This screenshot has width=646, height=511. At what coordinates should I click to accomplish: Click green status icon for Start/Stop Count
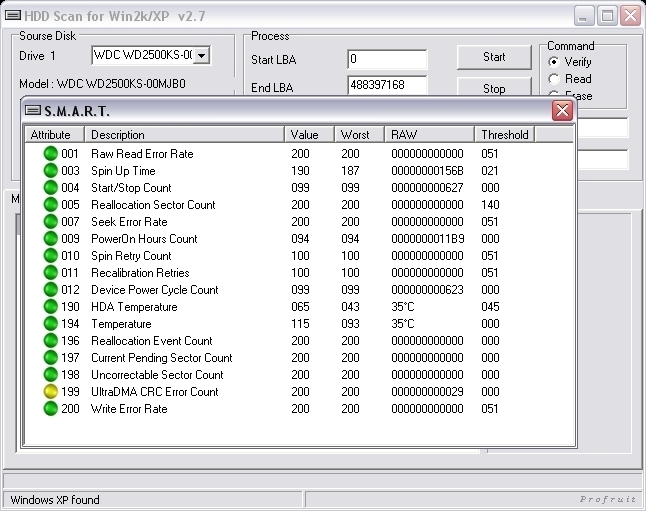tap(51, 188)
